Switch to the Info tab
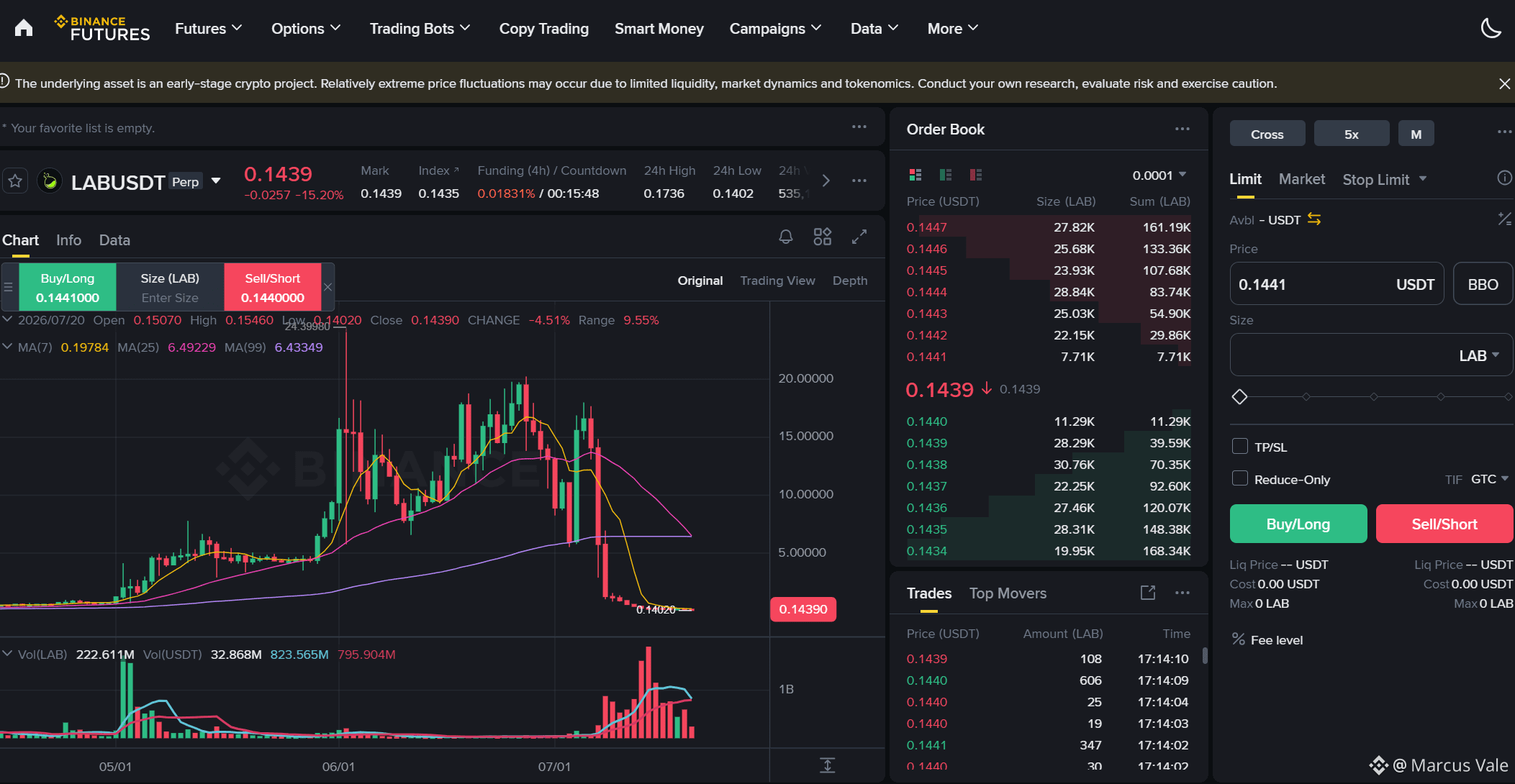Screen dimensions: 1515x784 (69, 240)
